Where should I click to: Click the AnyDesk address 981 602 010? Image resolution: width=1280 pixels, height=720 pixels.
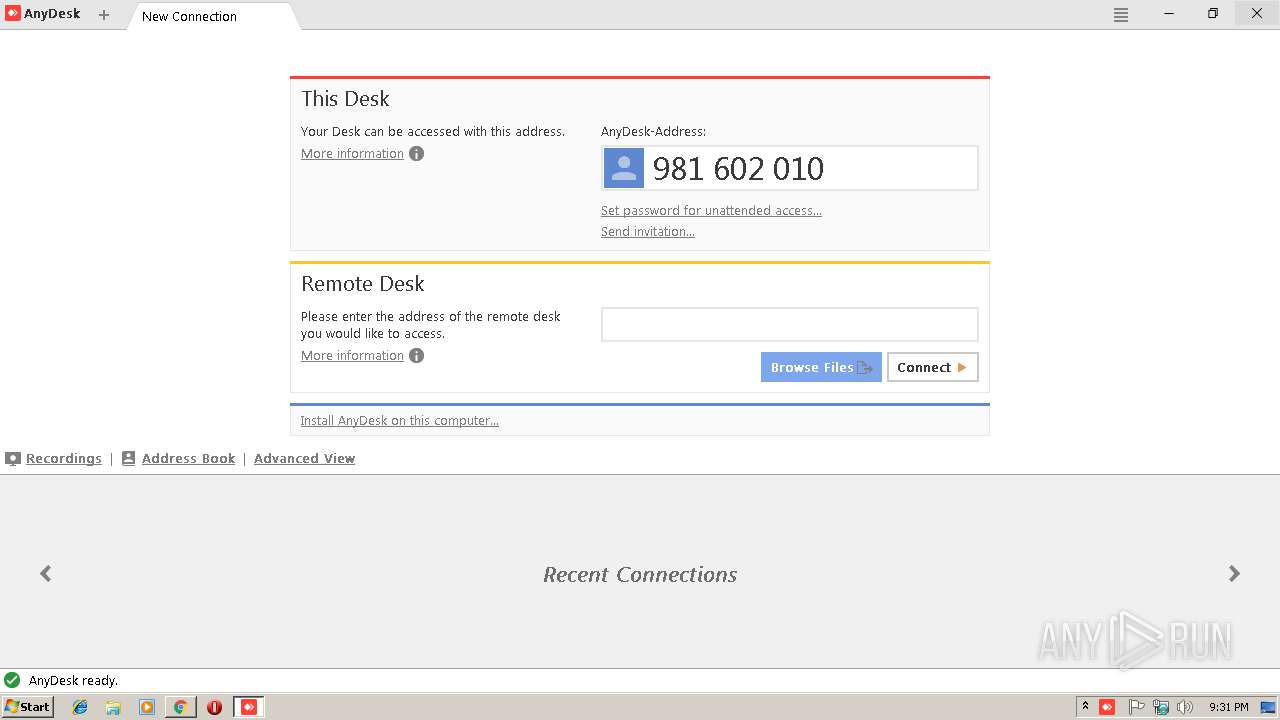[738, 169]
